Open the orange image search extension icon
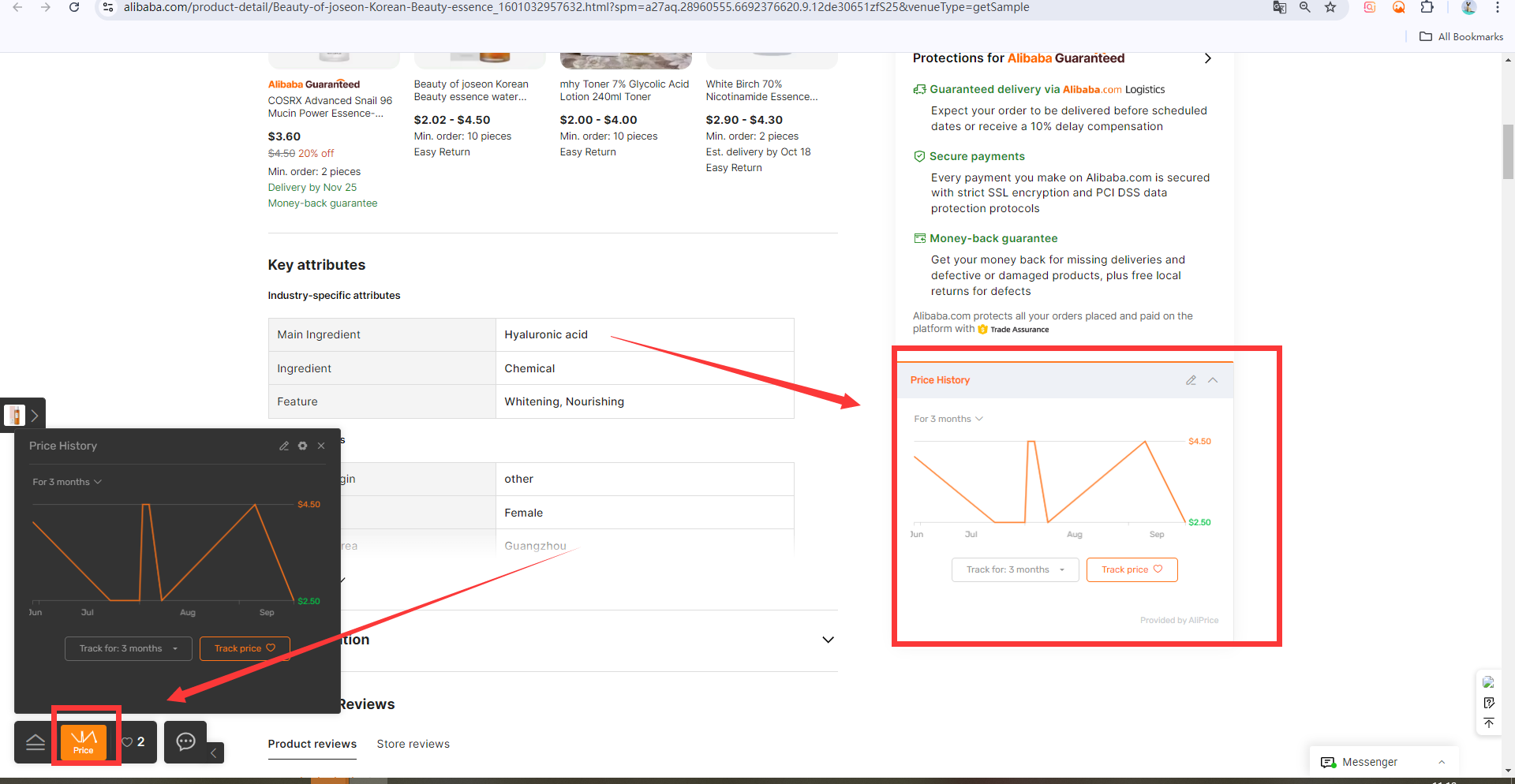1515x784 pixels. (x=1399, y=7)
